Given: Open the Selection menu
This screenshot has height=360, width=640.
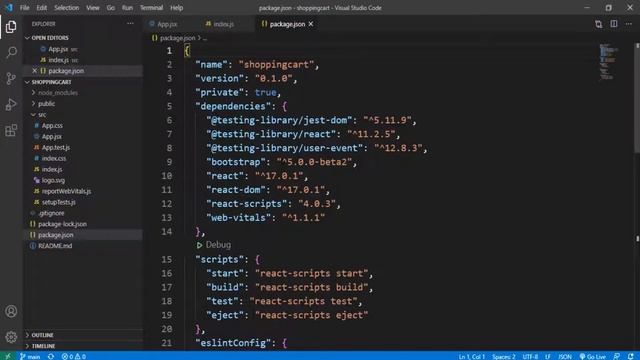Looking at the screenshot, I should click(x=67, y=8).
